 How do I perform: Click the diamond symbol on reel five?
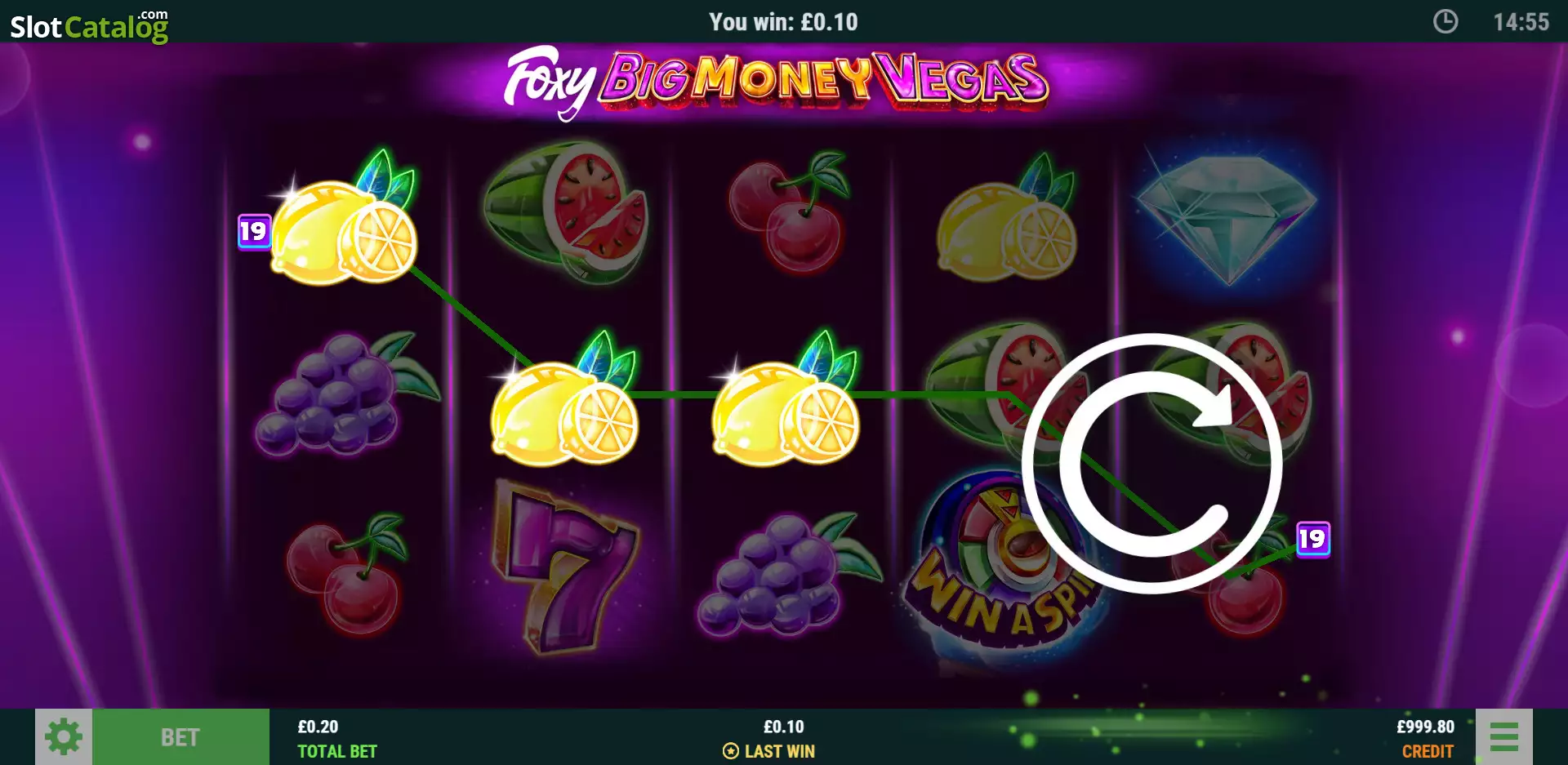[x=1226, y=218]
